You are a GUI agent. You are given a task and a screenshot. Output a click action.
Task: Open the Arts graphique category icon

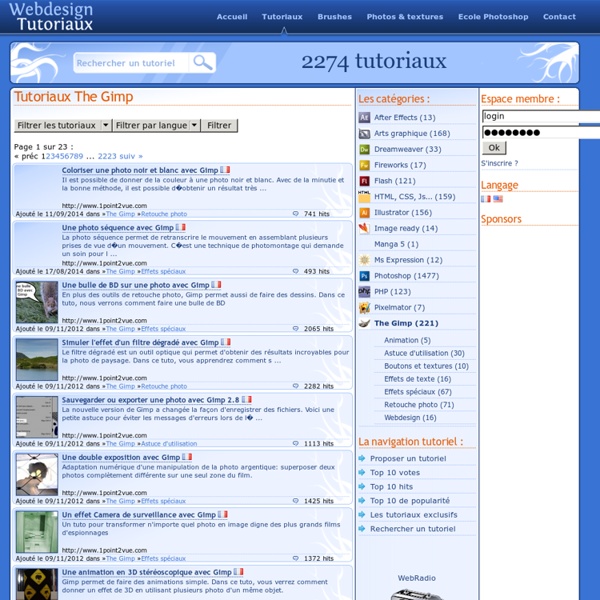click(x=364, y=134)
